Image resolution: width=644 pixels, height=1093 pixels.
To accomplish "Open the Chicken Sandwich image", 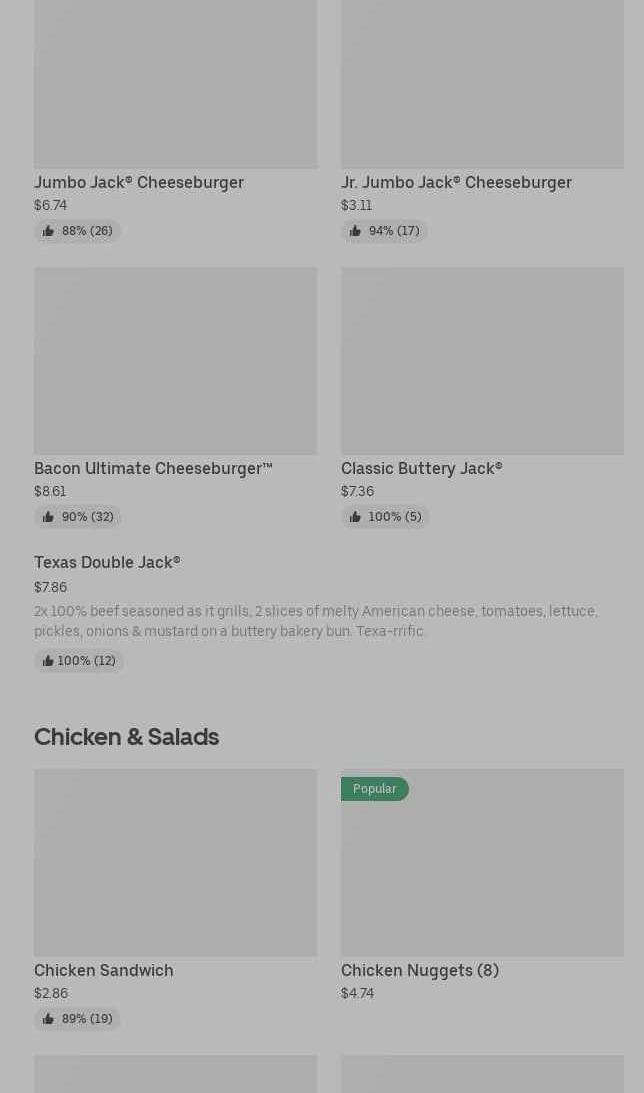I will pos(175,862).
